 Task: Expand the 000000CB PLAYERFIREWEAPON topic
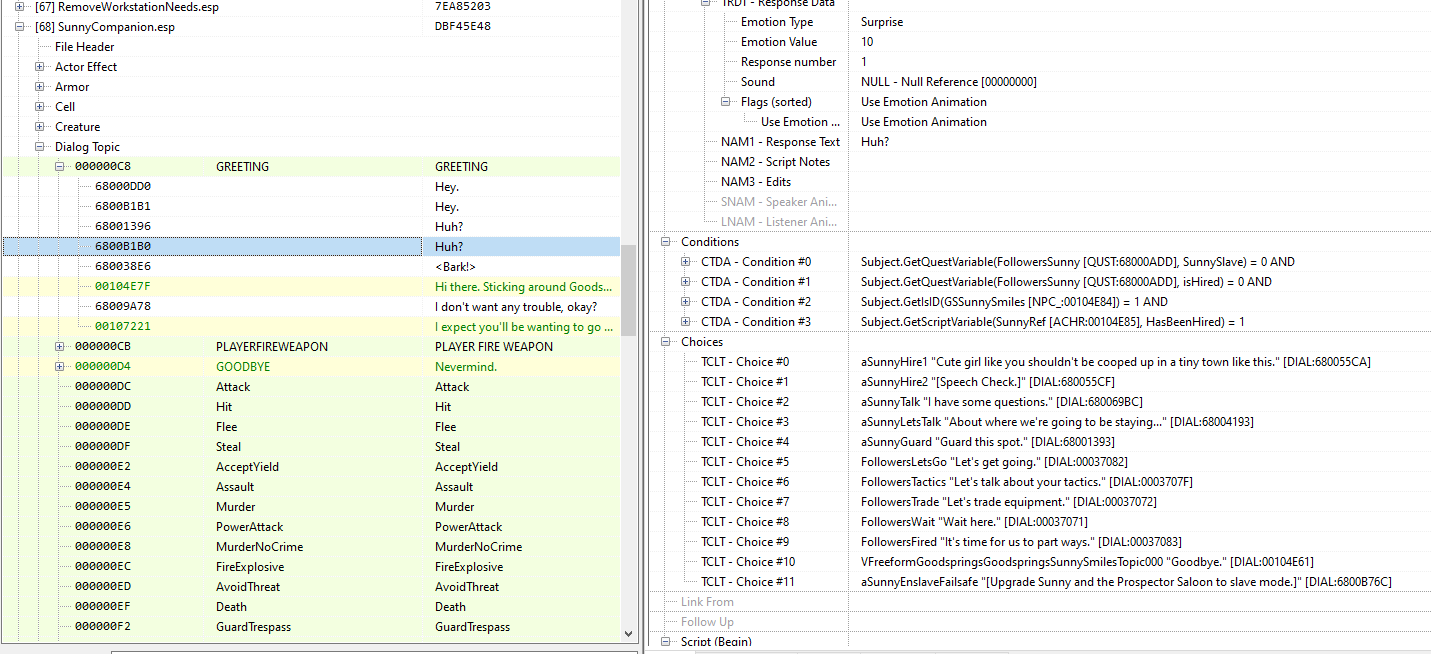click(60, 347)
